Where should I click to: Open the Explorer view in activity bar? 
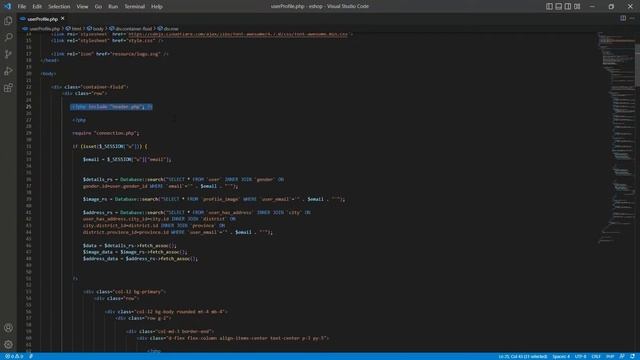tap(8, 20)
